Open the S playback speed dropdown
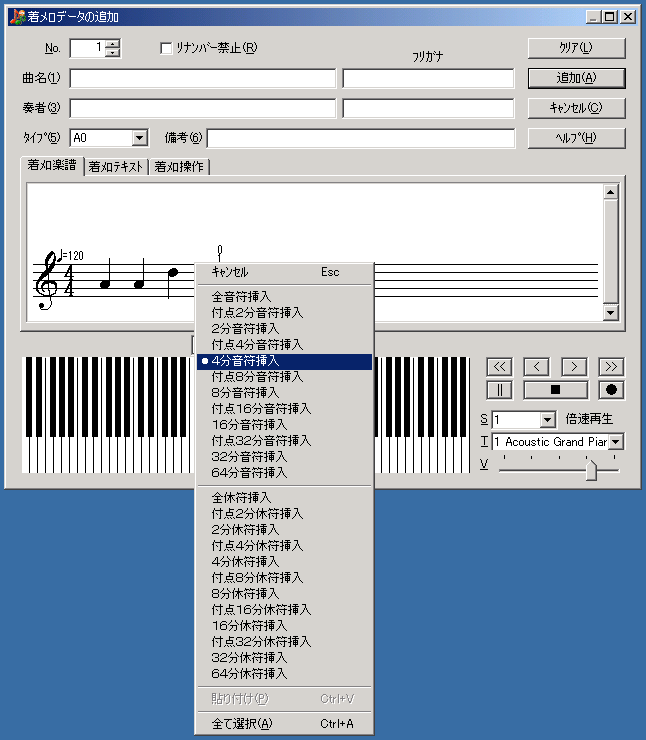This screenshot has height=740, width=646. tap(547, 419)
